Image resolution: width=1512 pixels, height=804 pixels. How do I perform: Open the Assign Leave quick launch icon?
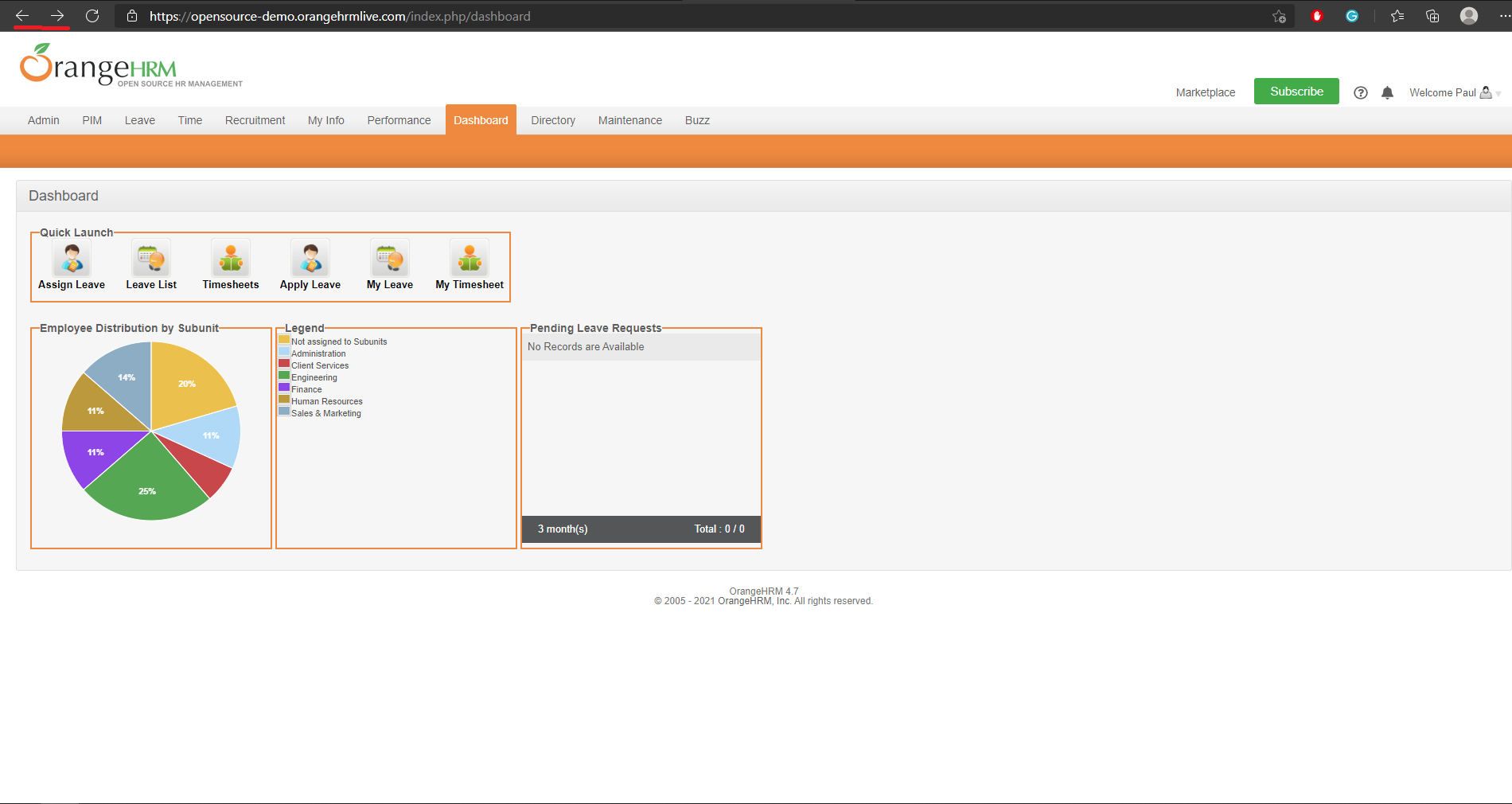72,258
